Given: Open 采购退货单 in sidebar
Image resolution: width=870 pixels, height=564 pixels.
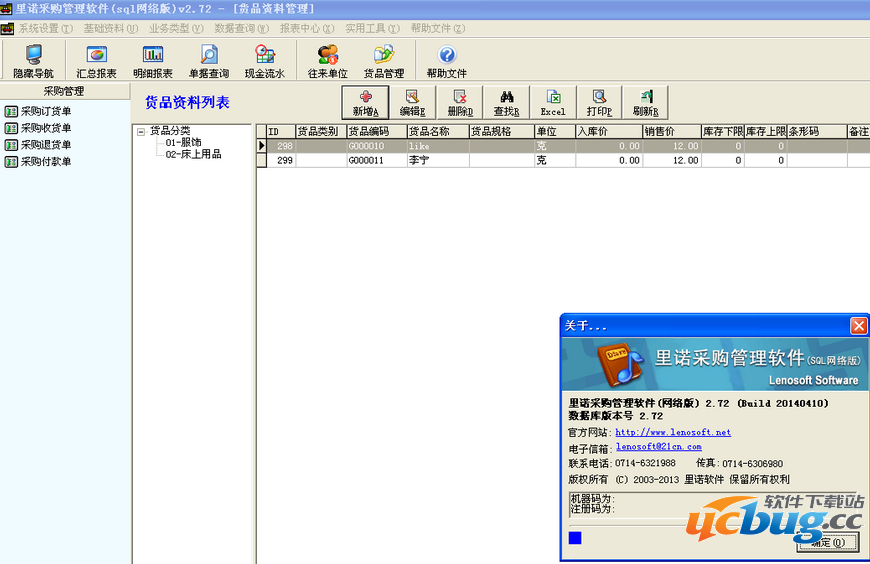Looking at the screenshot, I should tap(38, 145).
